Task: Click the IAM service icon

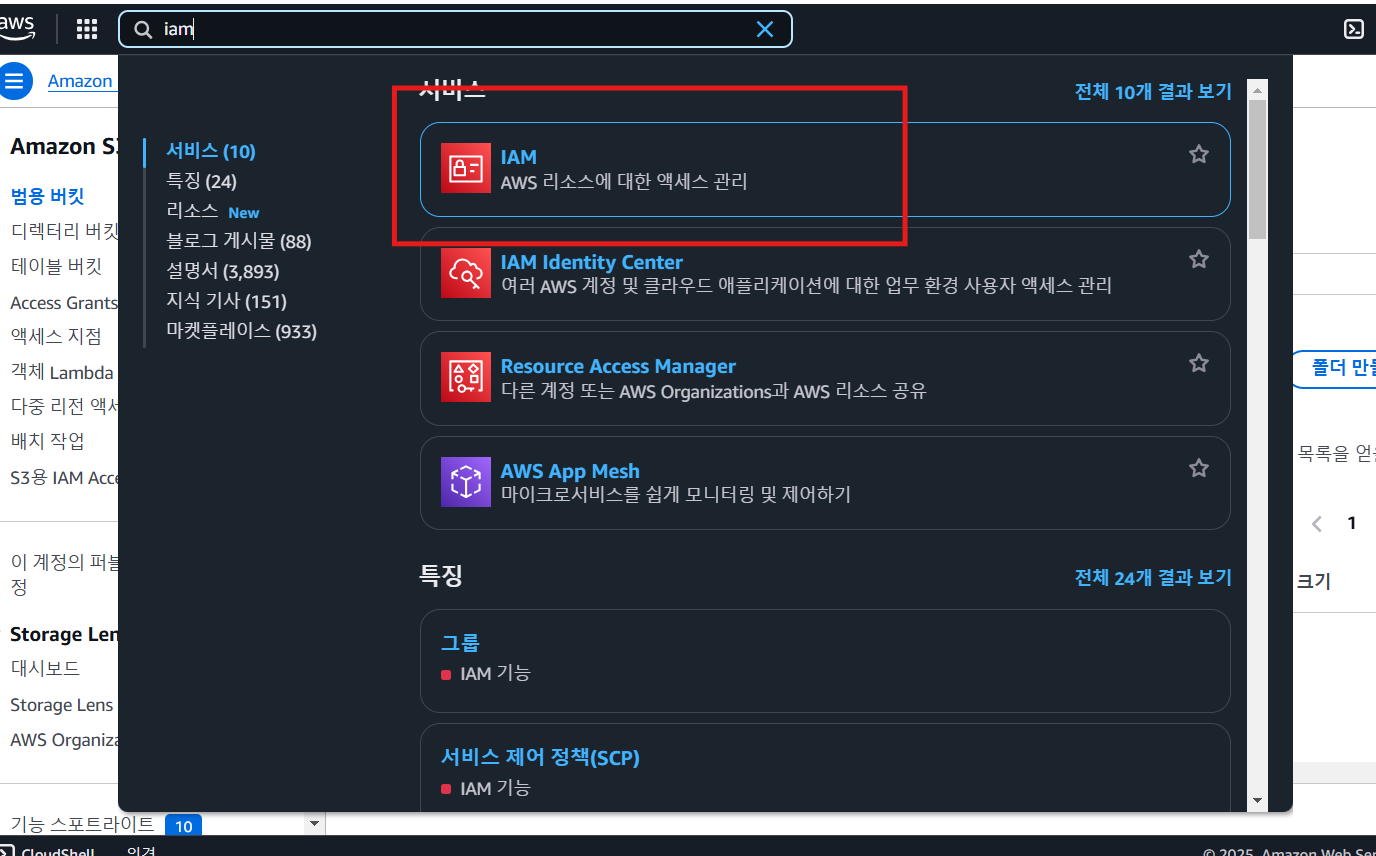Action: [x=466, y=169]
